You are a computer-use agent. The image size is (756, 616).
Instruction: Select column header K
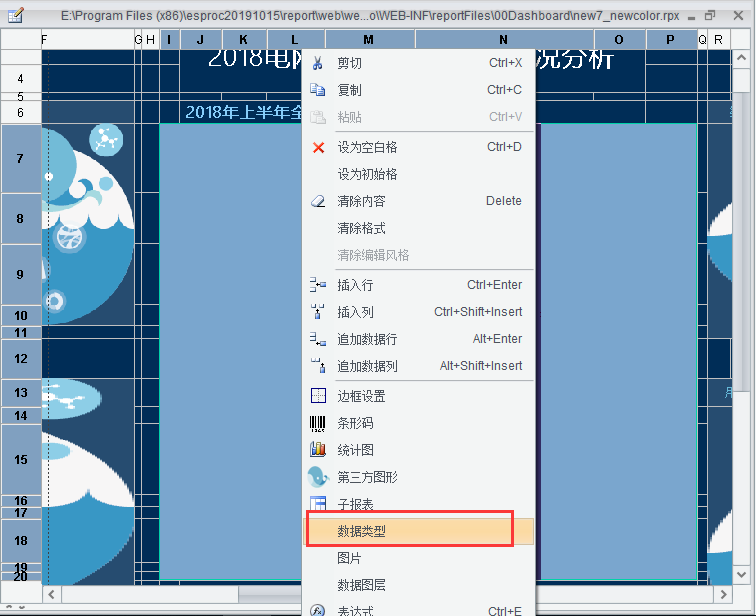[244, 40]
